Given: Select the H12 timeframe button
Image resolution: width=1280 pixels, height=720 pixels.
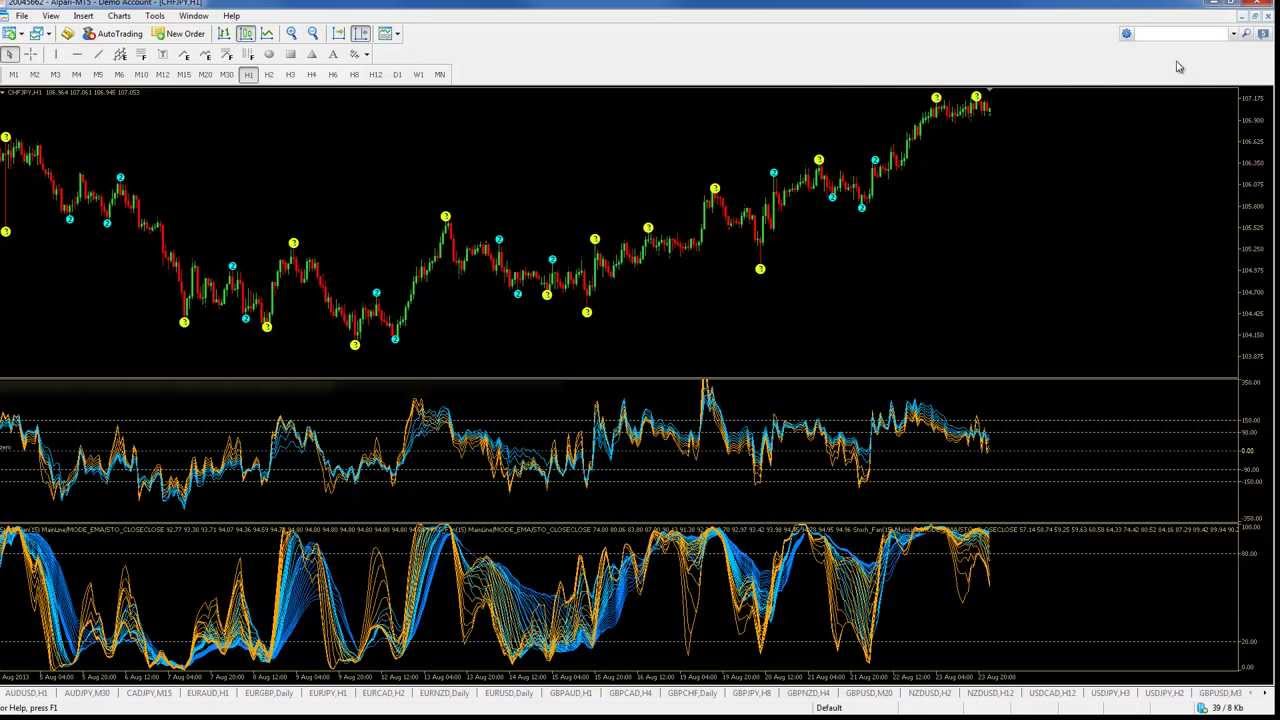Looking at the screenshot, I should [375, 75].
